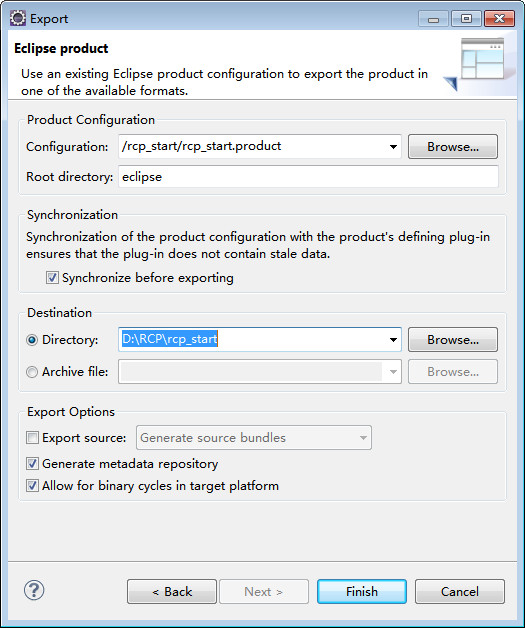
Task: Click Browse next to Configuration field
Action: pyautogui.click(x=453, y=147)
